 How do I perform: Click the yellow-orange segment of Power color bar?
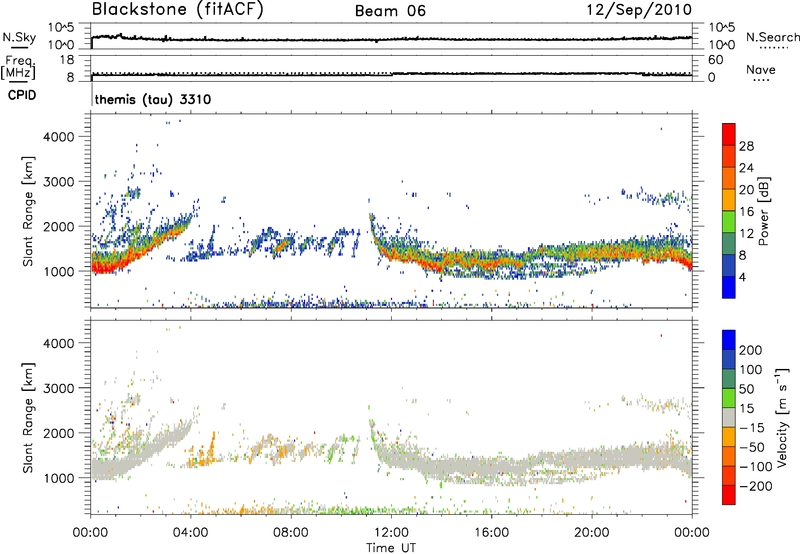(729, 200)
